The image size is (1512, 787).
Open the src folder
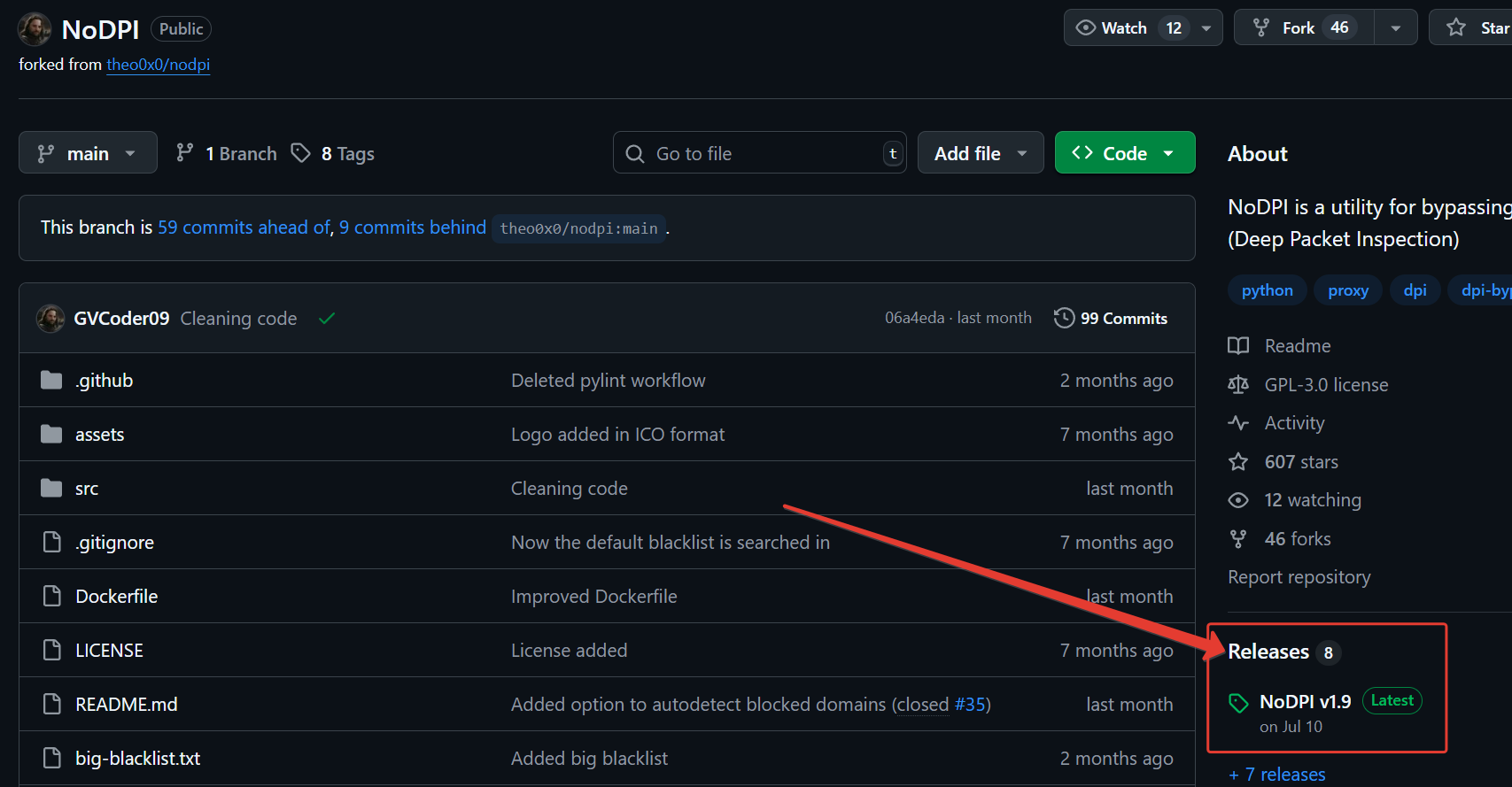click(87, 489)
